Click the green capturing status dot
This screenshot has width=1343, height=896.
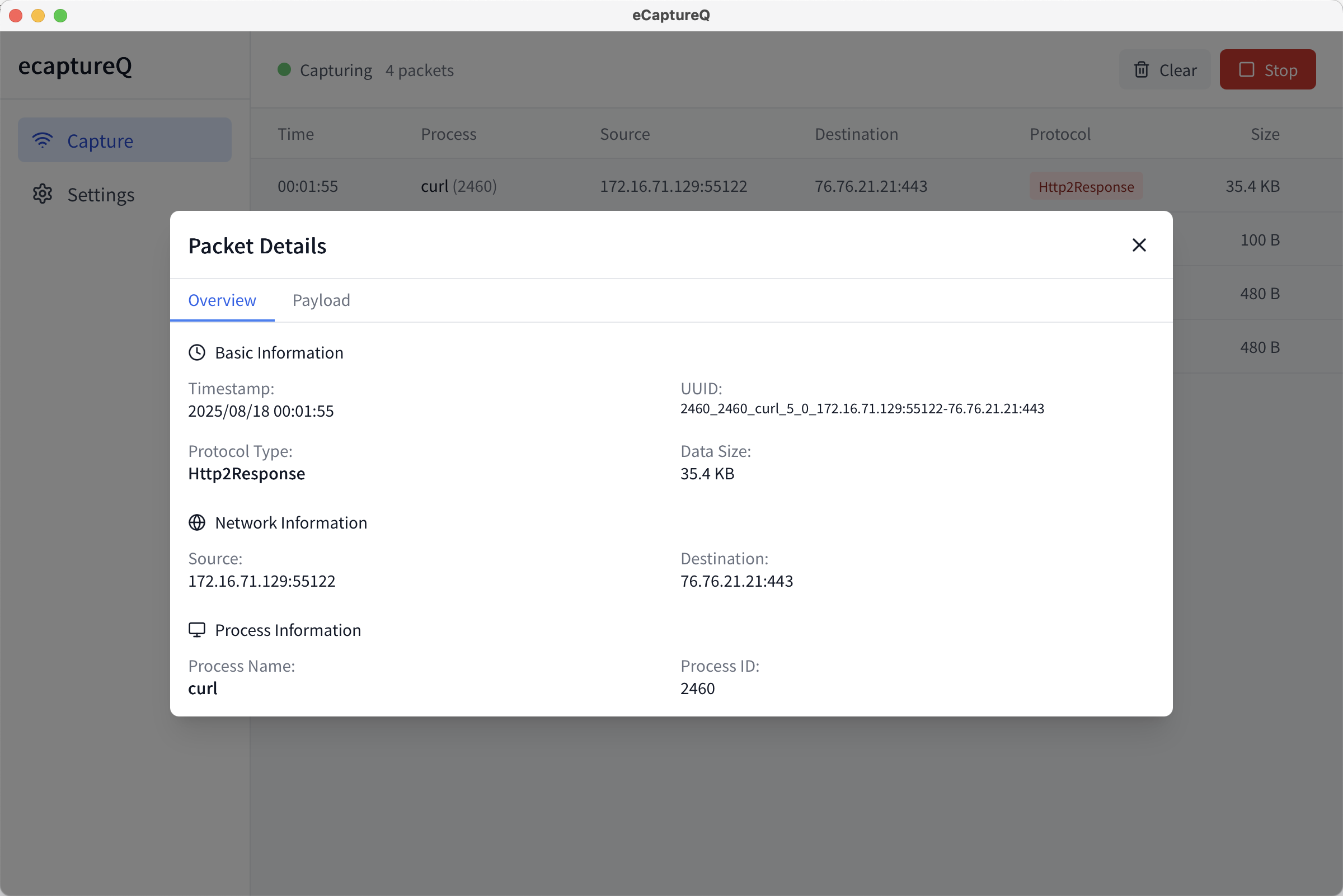[x=284, y=70]
